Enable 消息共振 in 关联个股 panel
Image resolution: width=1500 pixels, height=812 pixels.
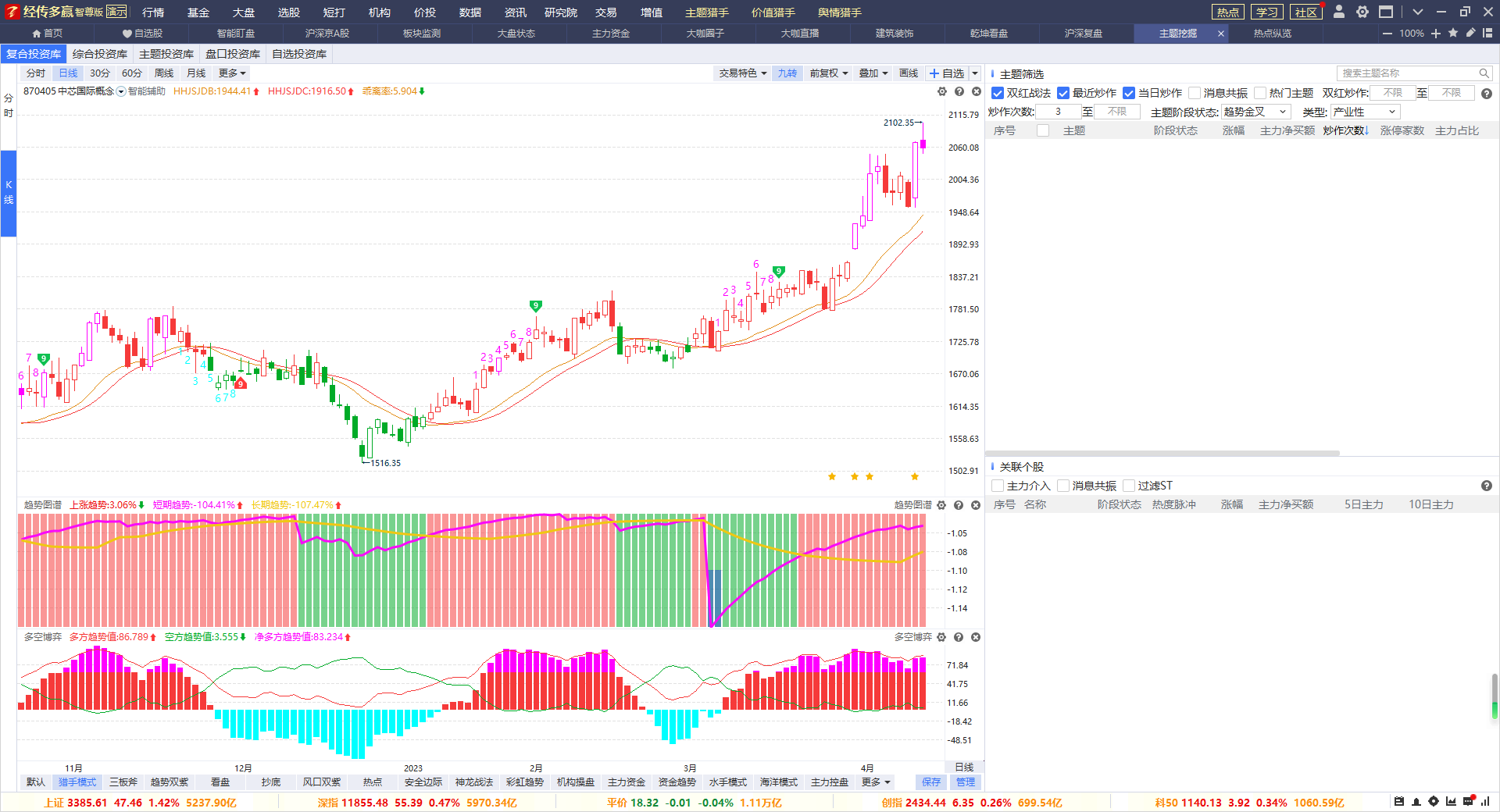(1063, 486)
